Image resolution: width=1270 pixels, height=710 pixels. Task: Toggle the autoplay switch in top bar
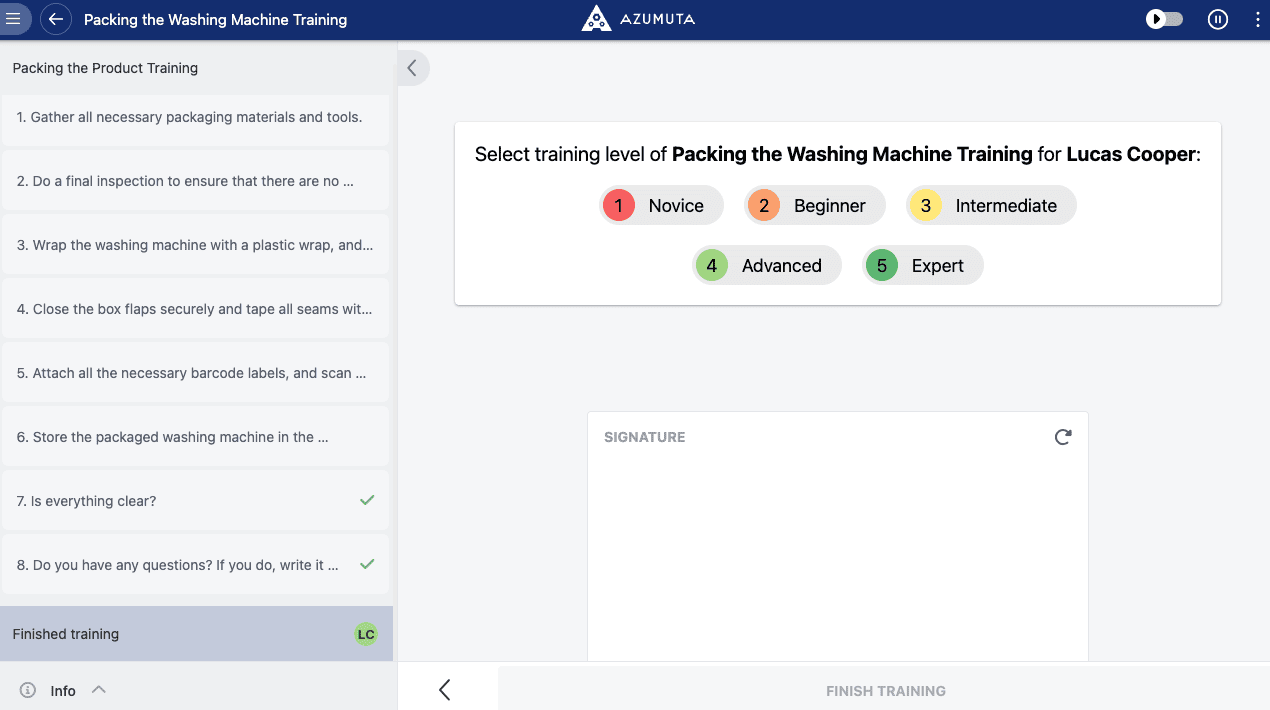point(1164,19)
